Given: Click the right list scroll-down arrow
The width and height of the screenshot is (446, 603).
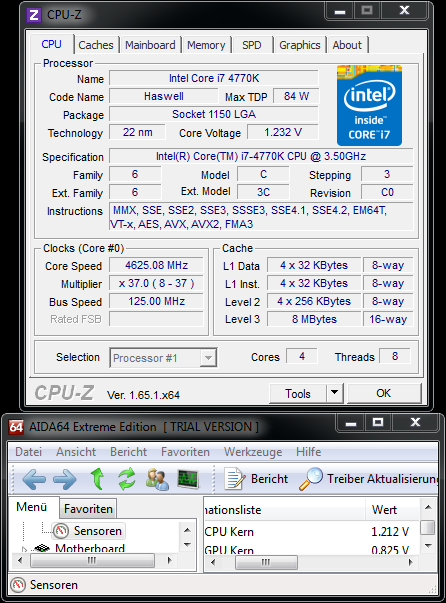Looking at the screenshot, I should 428,545.
